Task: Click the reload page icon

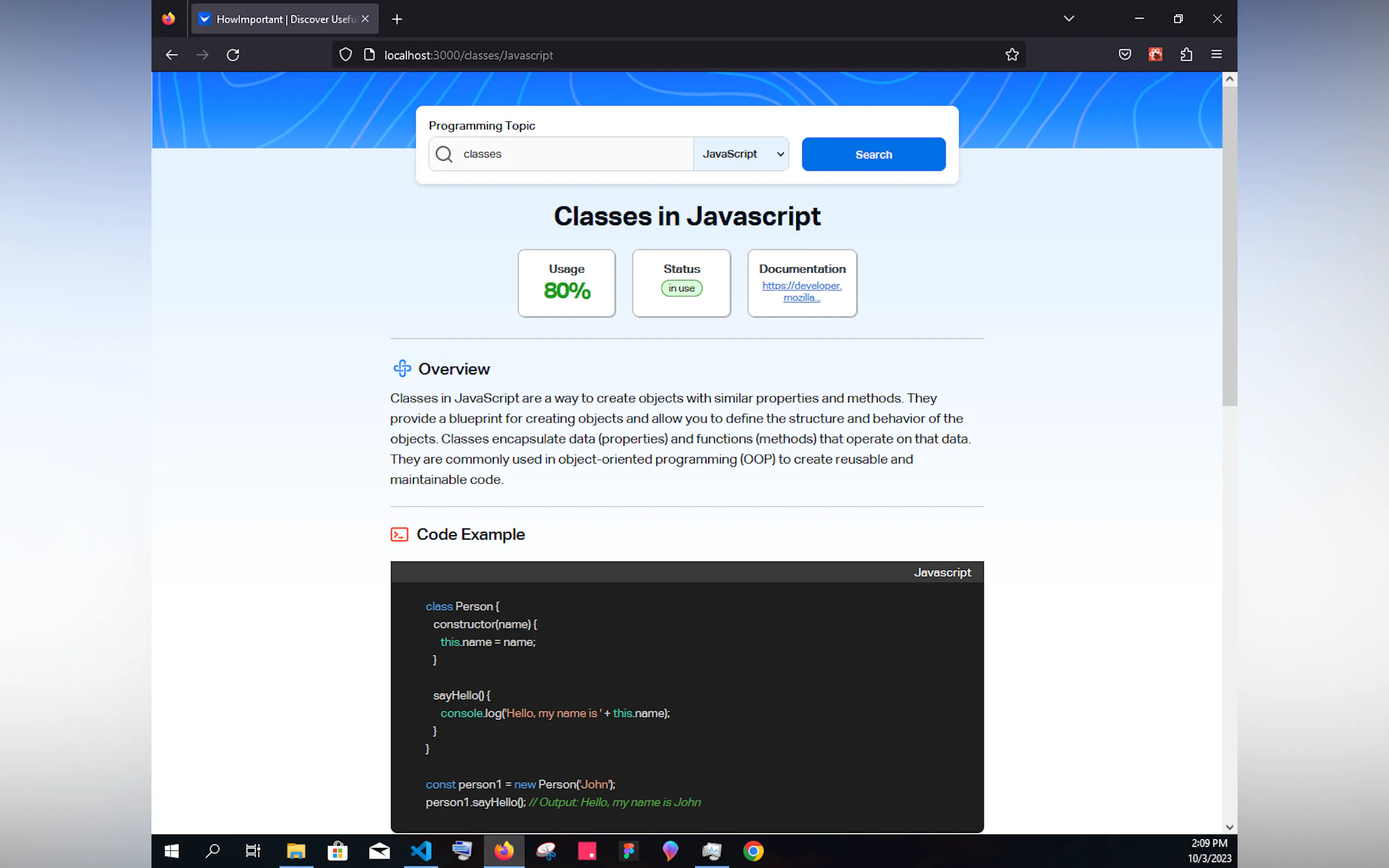Action: pos(232,55)
